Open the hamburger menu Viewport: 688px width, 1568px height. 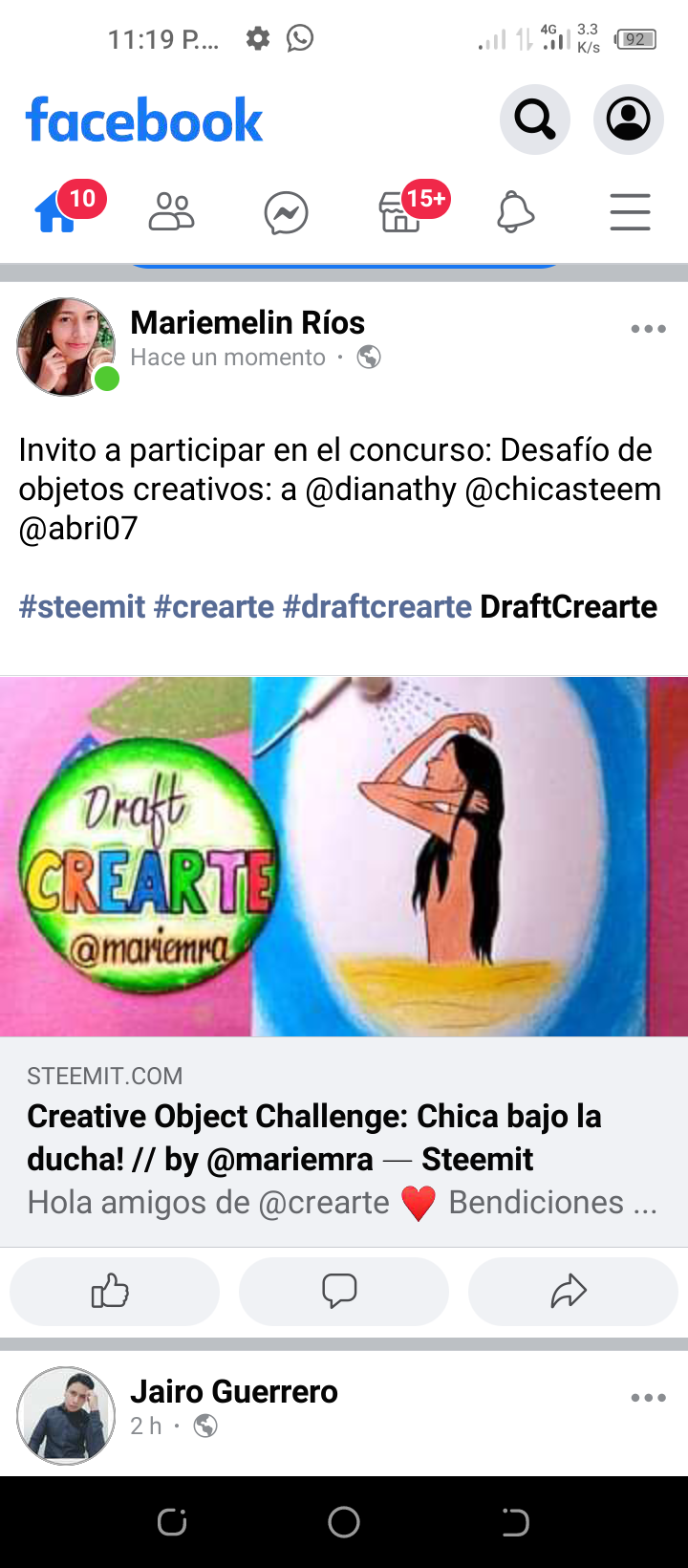(x=631, y=211)
